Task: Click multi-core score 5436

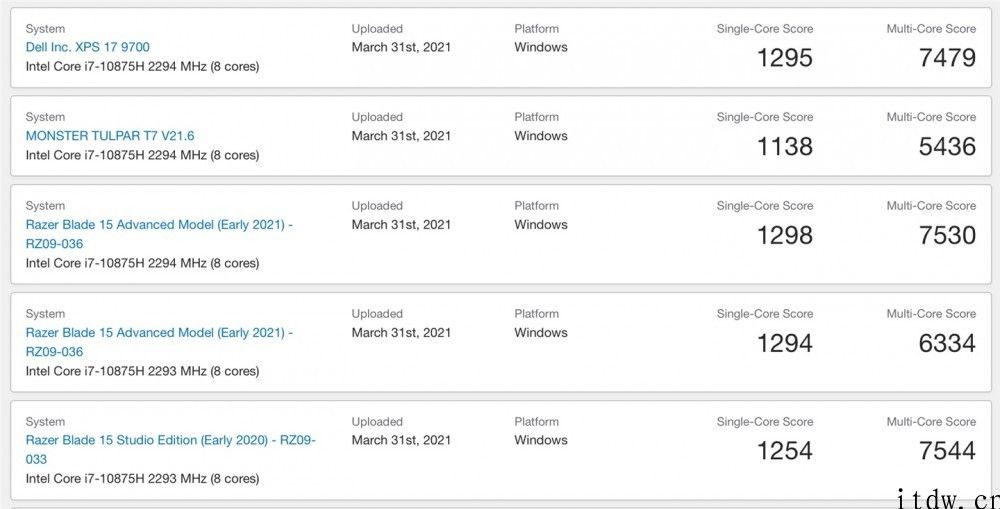Action: pos(947,147)
